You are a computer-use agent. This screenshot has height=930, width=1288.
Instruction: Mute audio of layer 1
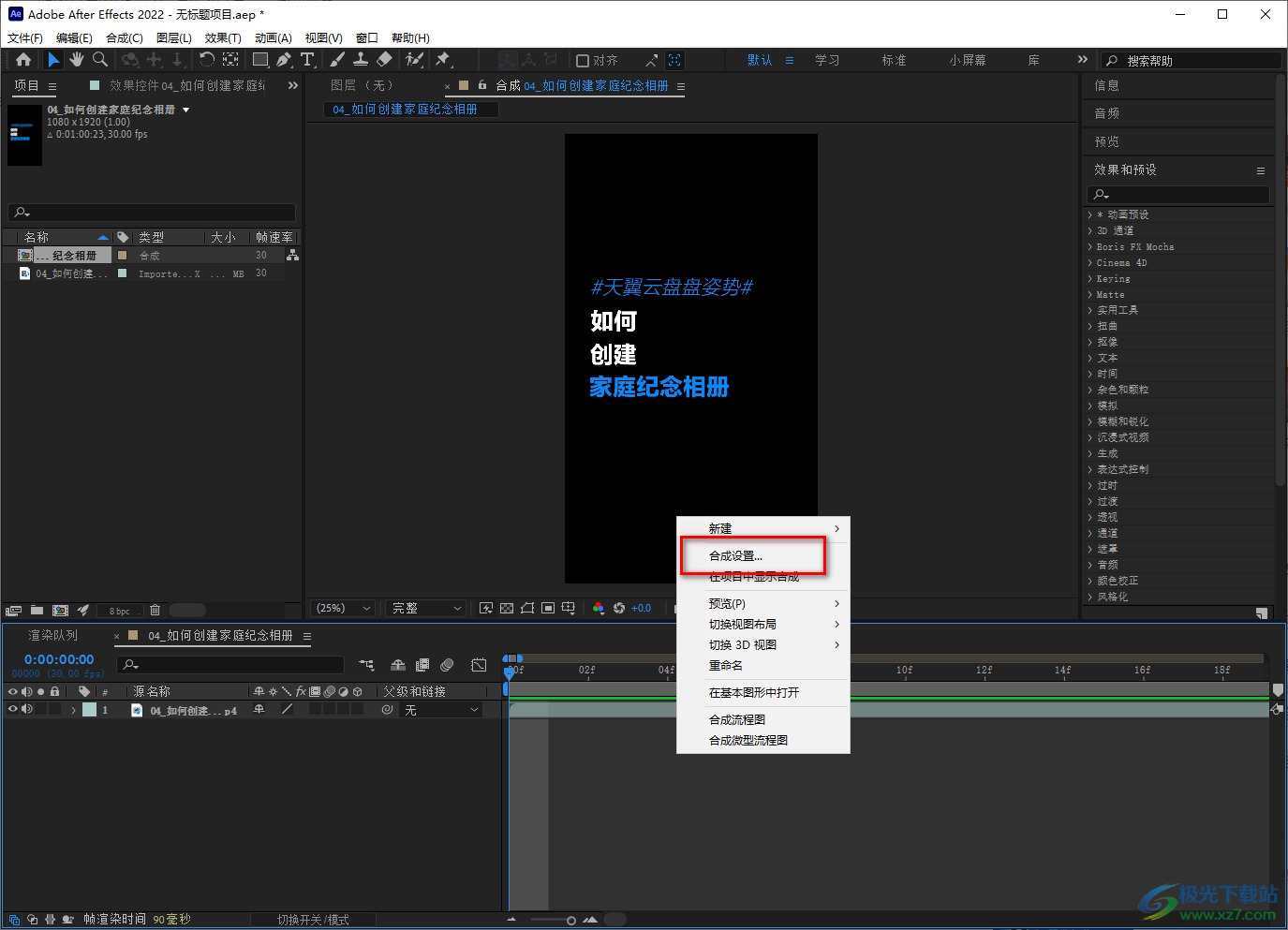click(x=27, y=710)
